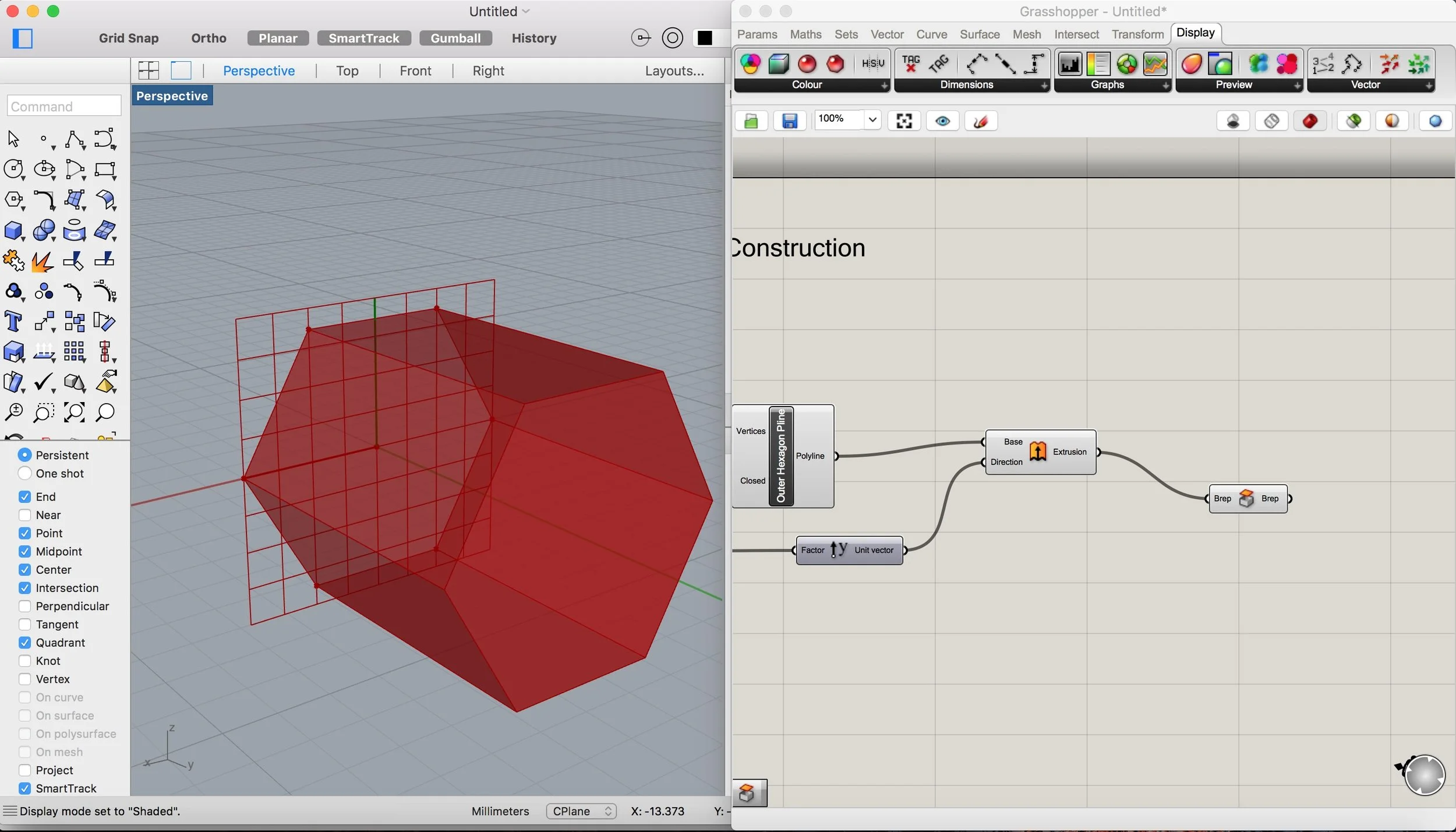Image resolution: width=1456 pixels, height=832 pixels.
Task: Open file in Grasshopper canvas toolbar
Action: point(751,121)
